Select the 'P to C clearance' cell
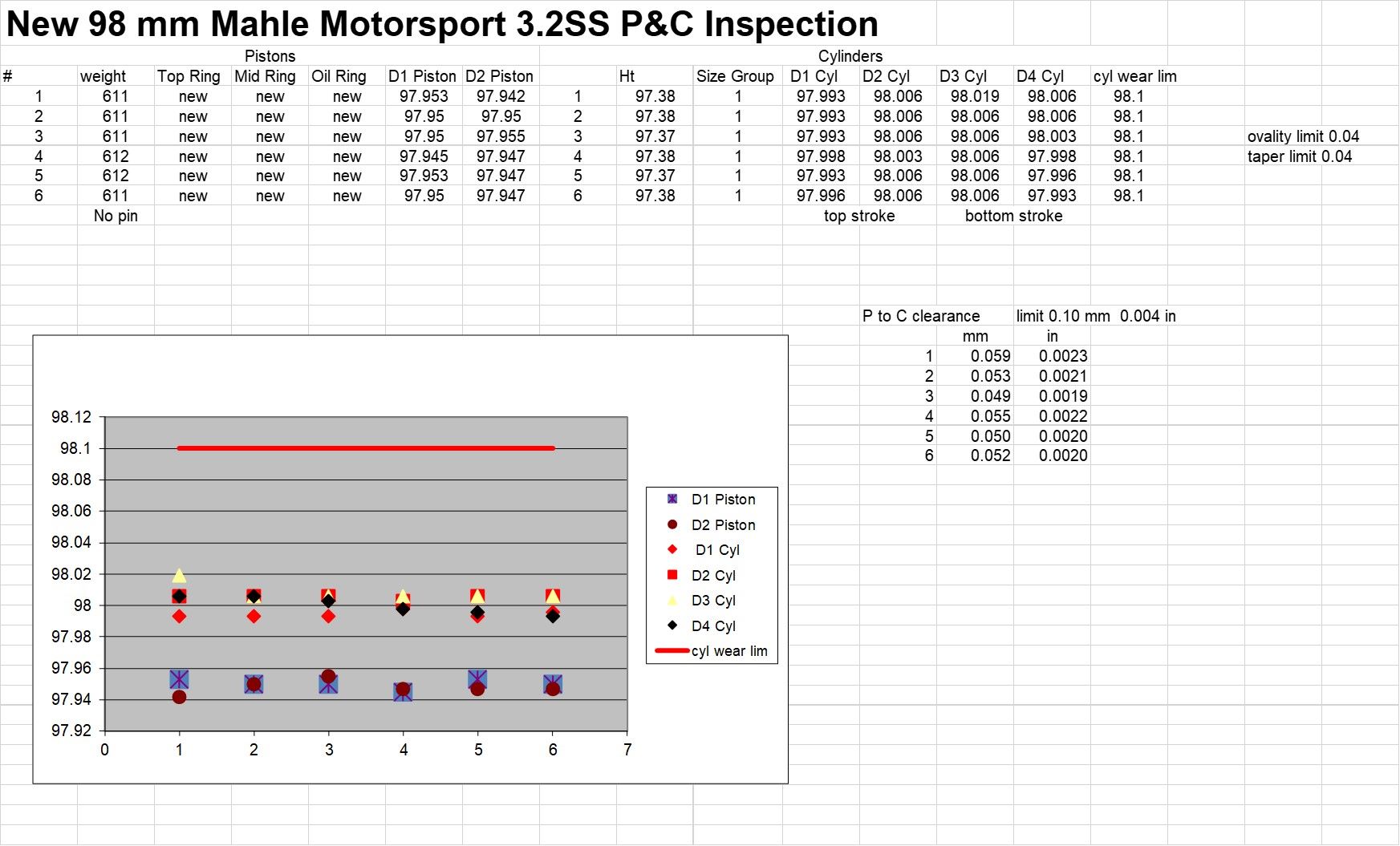This screenshot has height=846, width=1400. [920, 316]
